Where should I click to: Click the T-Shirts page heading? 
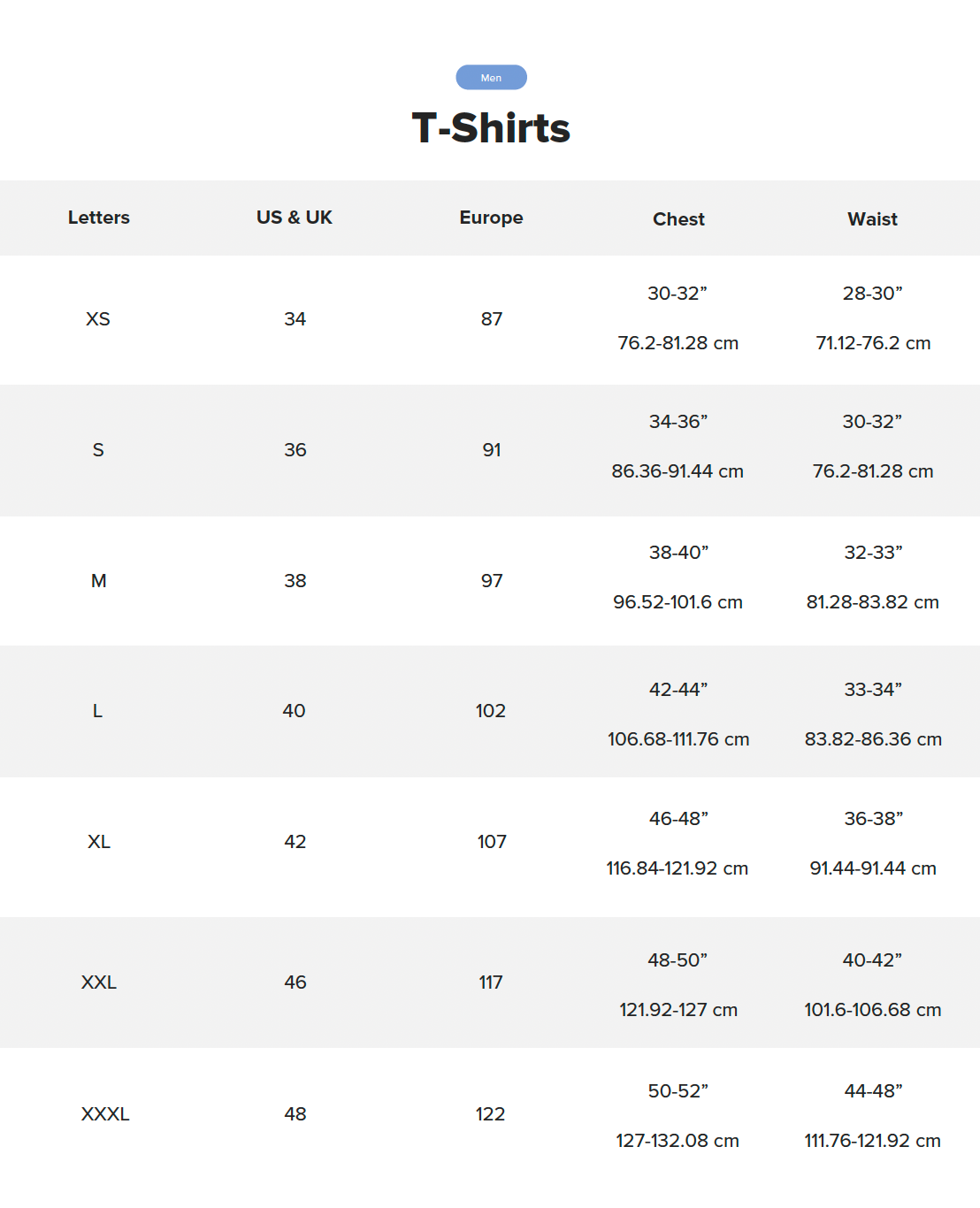[x=491, y=128]
